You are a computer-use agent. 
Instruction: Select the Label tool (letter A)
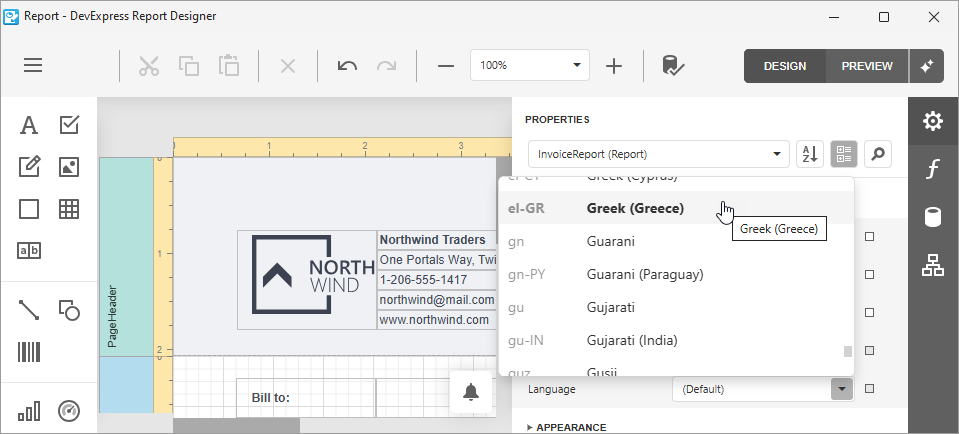[29, 125]
